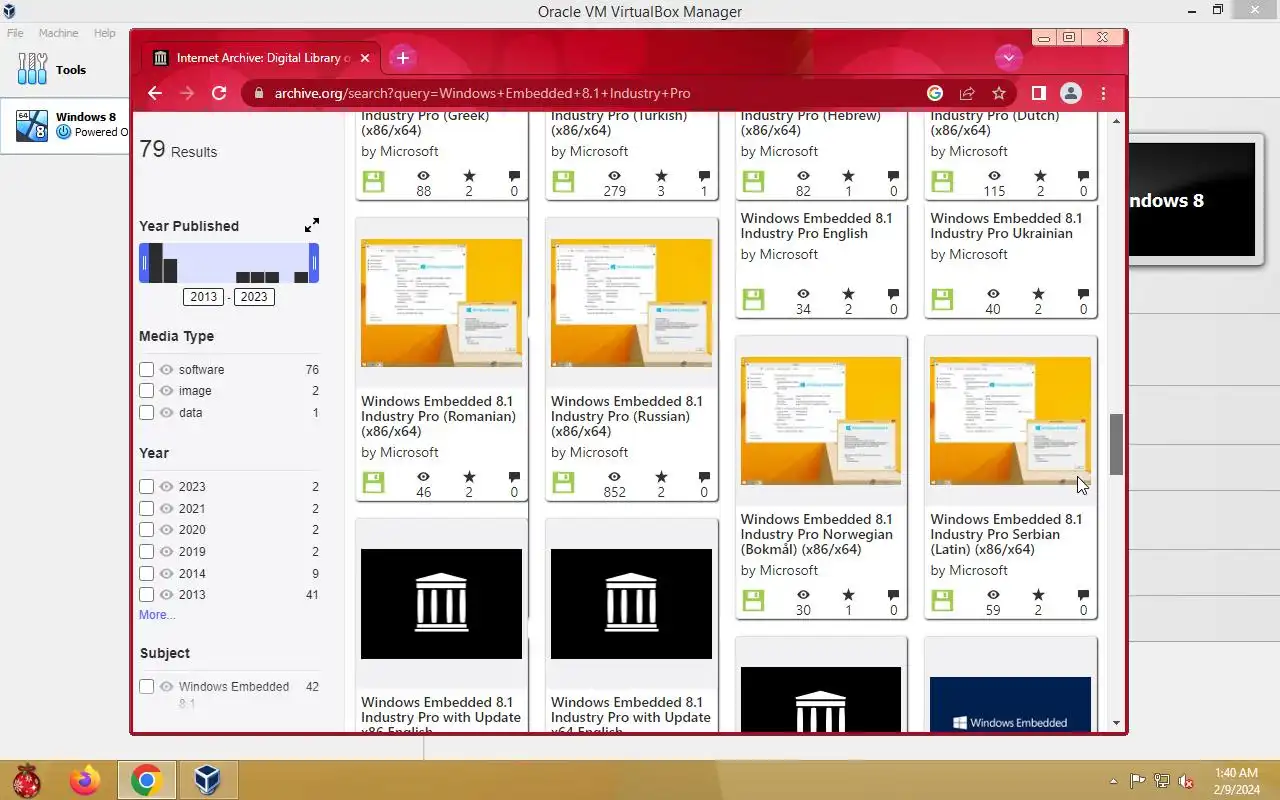1280x800 pixels.
Task: Open the Norwegian (Bokmål) edition thumbnail
Action: [x=821, y=421]
